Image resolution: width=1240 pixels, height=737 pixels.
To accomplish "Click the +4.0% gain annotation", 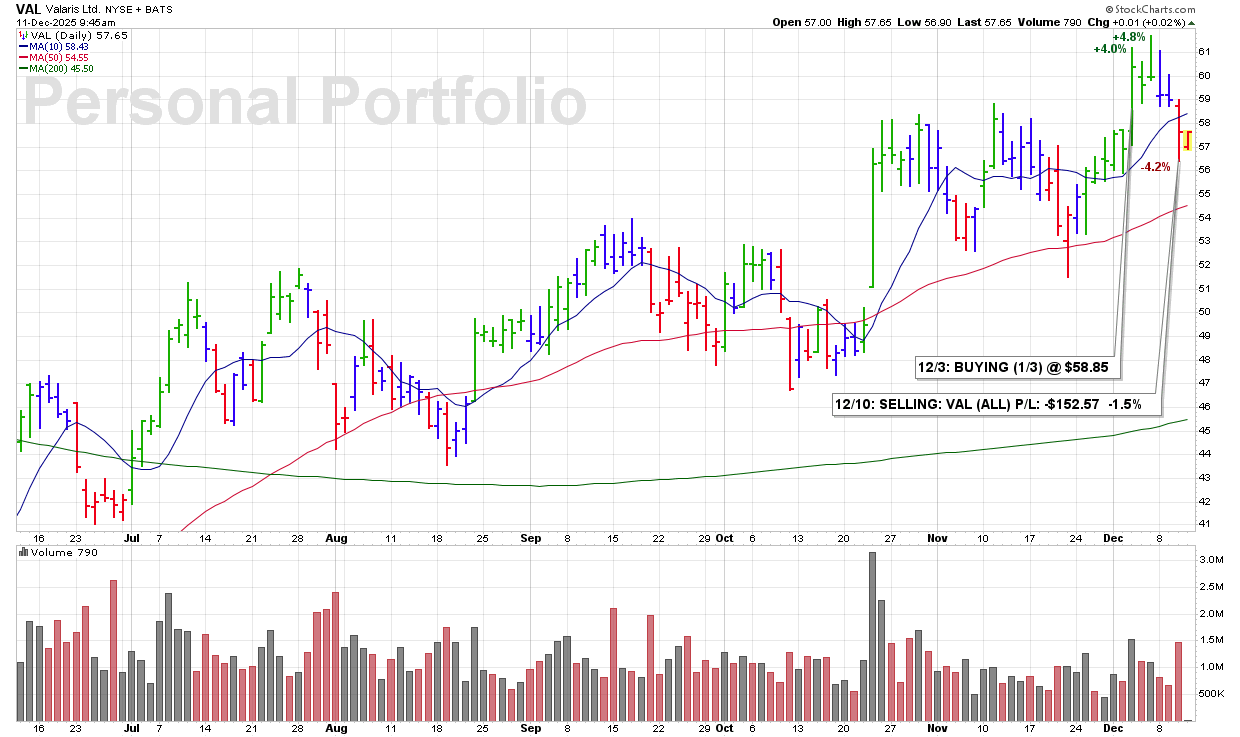I will [x=1110, y=49].
